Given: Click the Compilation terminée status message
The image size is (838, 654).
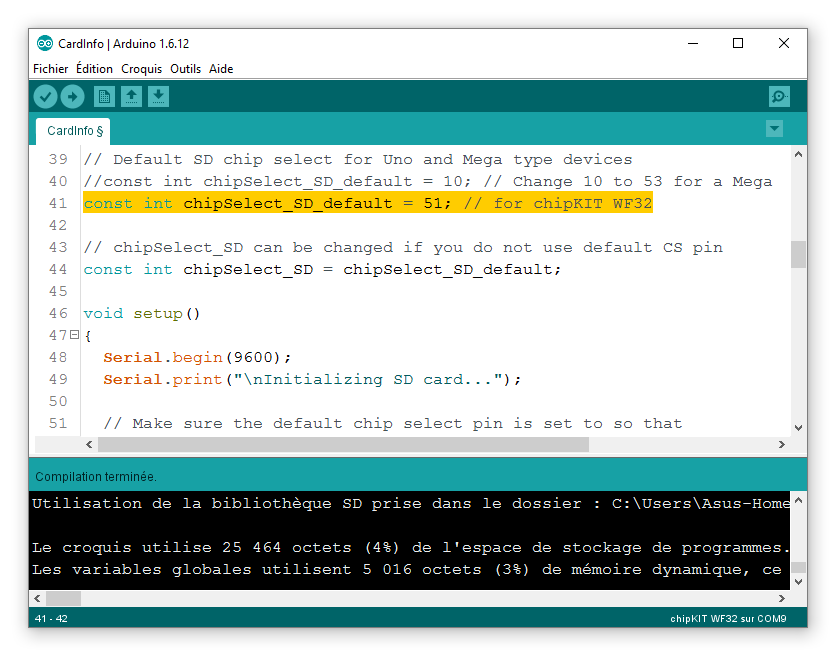Looking at the screenshot, I should coord(96,477).
